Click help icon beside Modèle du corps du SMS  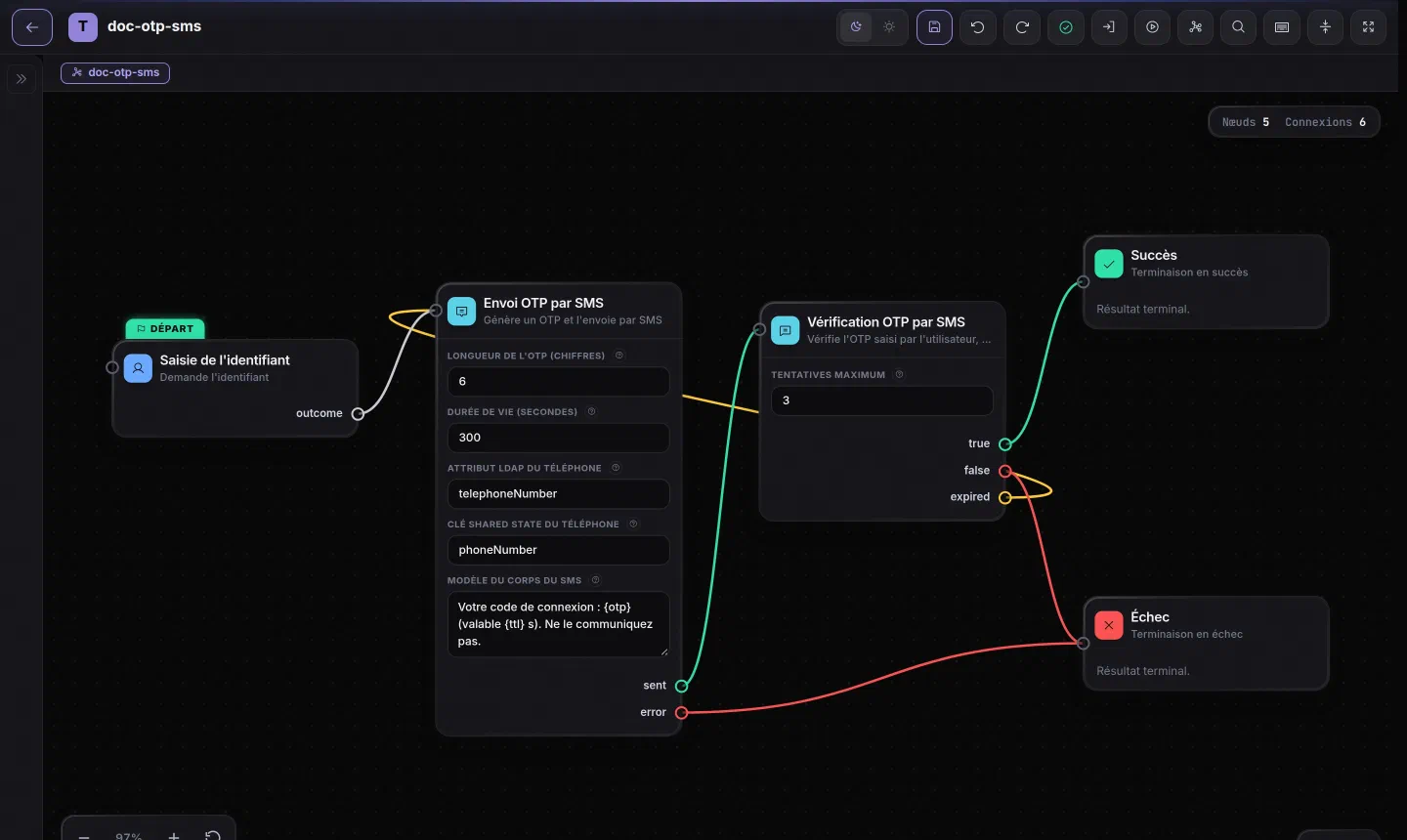(x=595, y=580)
